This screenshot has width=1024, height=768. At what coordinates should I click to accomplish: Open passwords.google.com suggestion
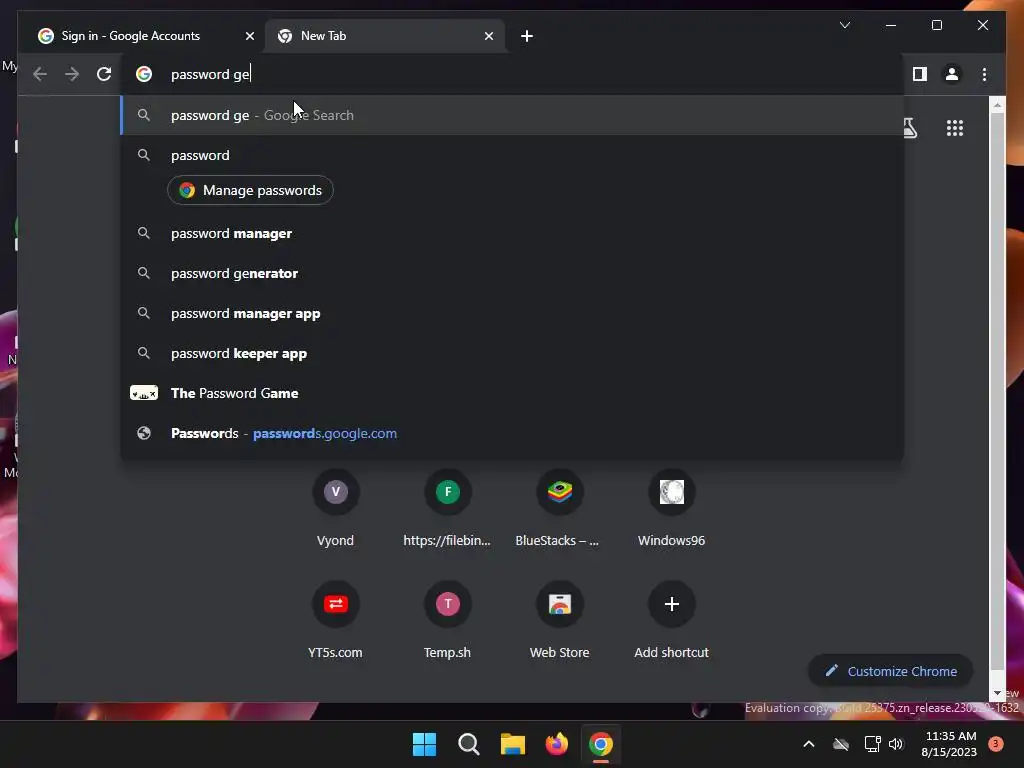pos(512,433)
